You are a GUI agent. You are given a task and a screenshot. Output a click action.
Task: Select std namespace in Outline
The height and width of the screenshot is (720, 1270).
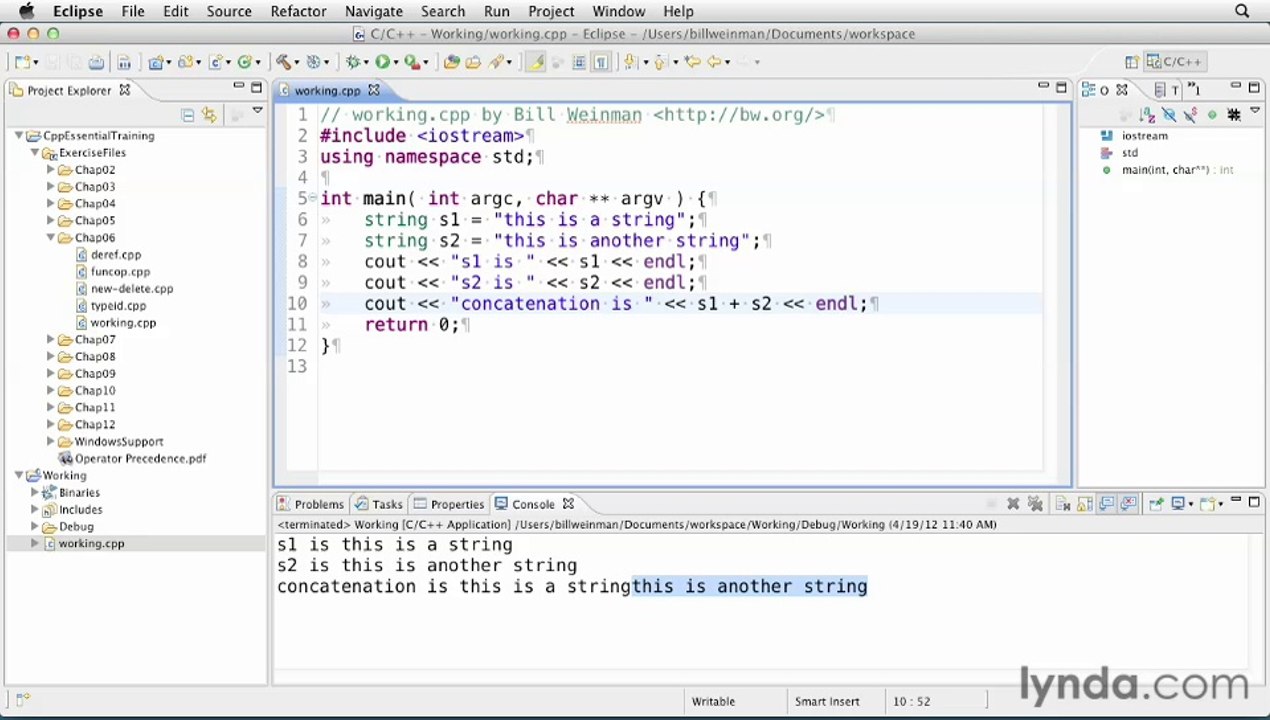click(x=1119, y=152)
